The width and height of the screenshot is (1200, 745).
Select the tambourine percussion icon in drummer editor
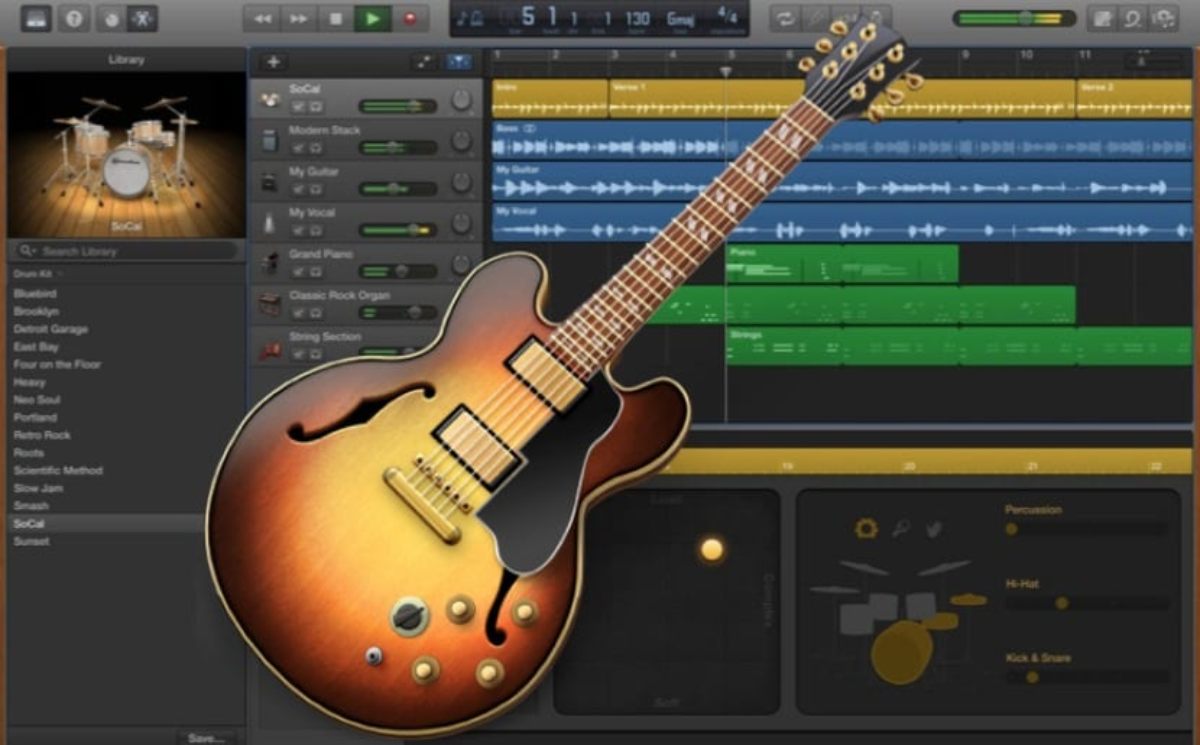[x=865, y=528]
